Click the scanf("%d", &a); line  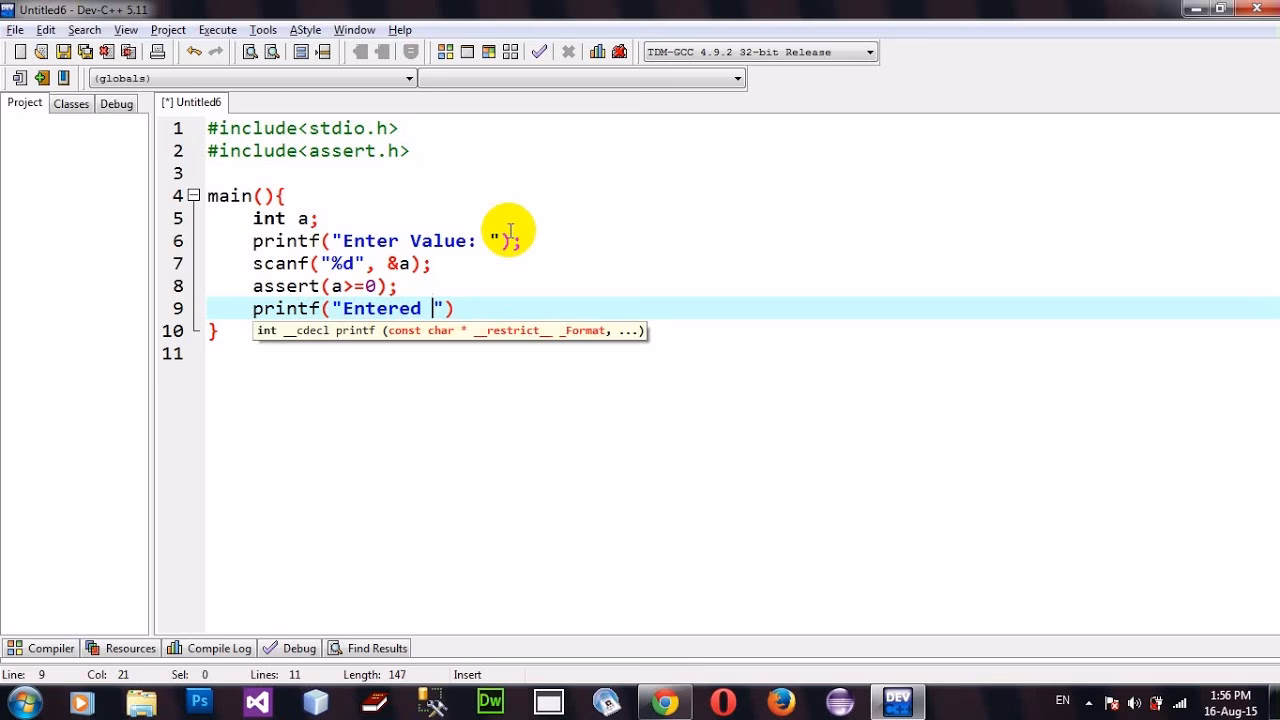(341, 263)
